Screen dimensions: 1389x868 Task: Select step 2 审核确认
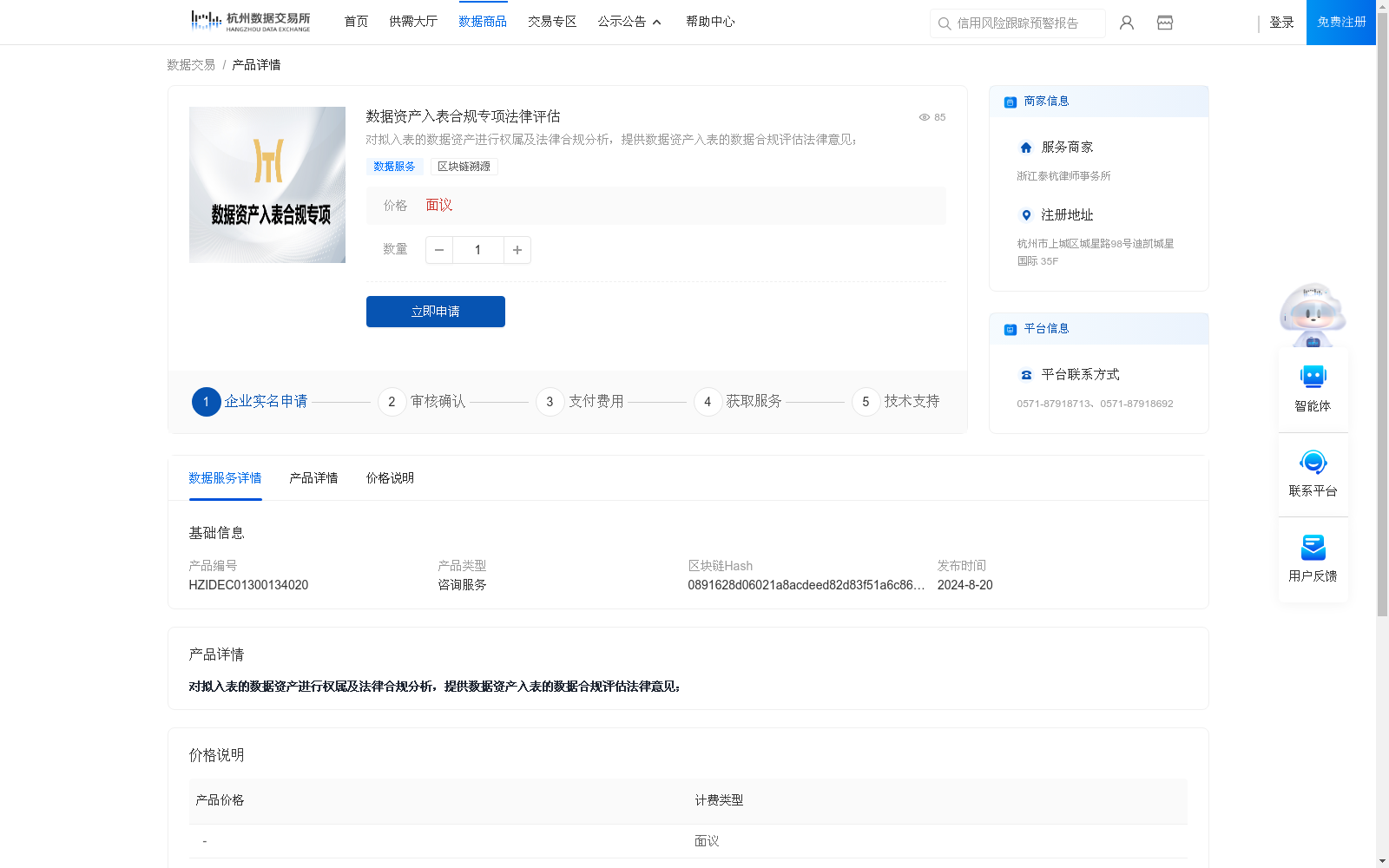(422, 402)
